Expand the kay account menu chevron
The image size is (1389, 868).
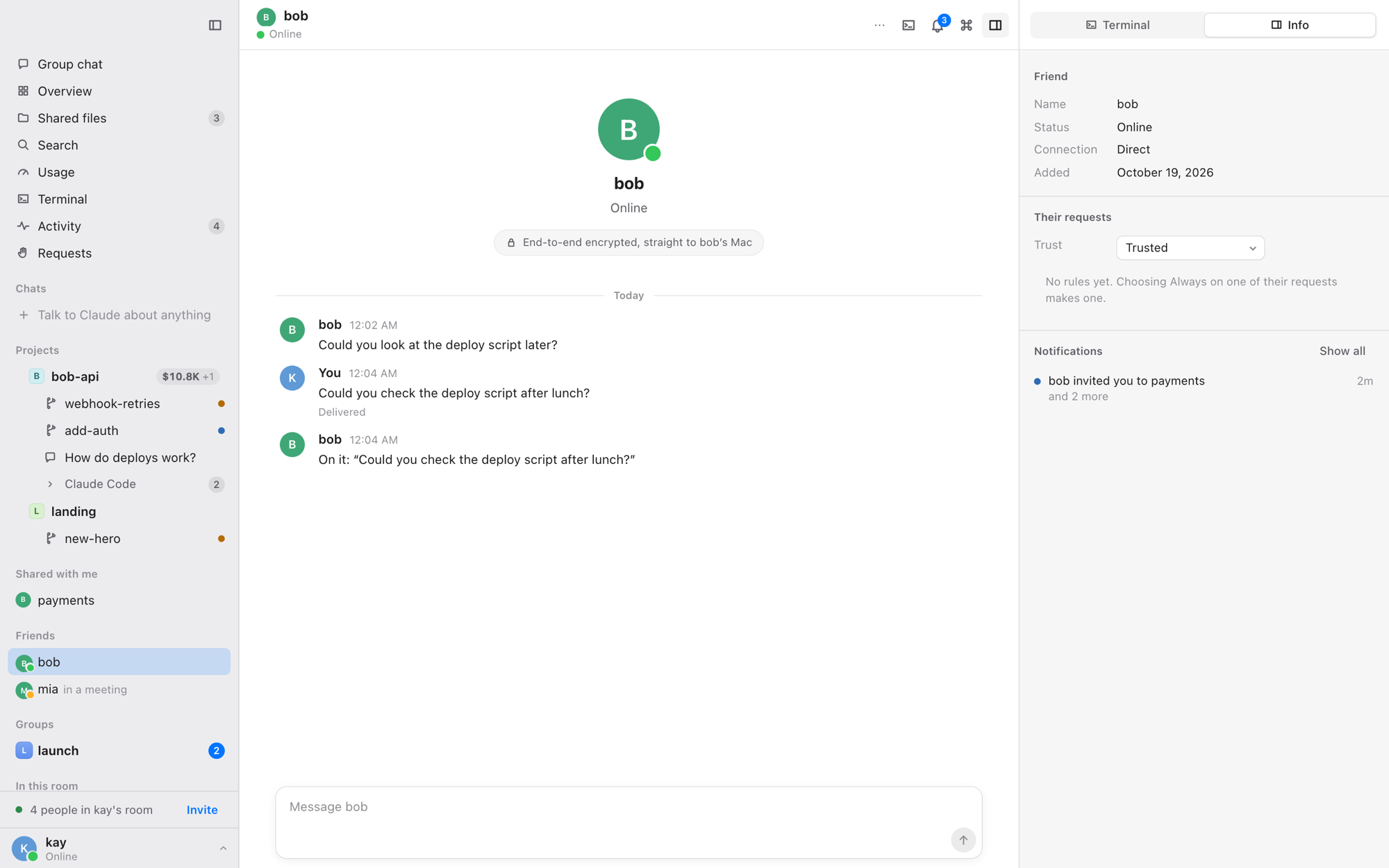pos(223,849)
